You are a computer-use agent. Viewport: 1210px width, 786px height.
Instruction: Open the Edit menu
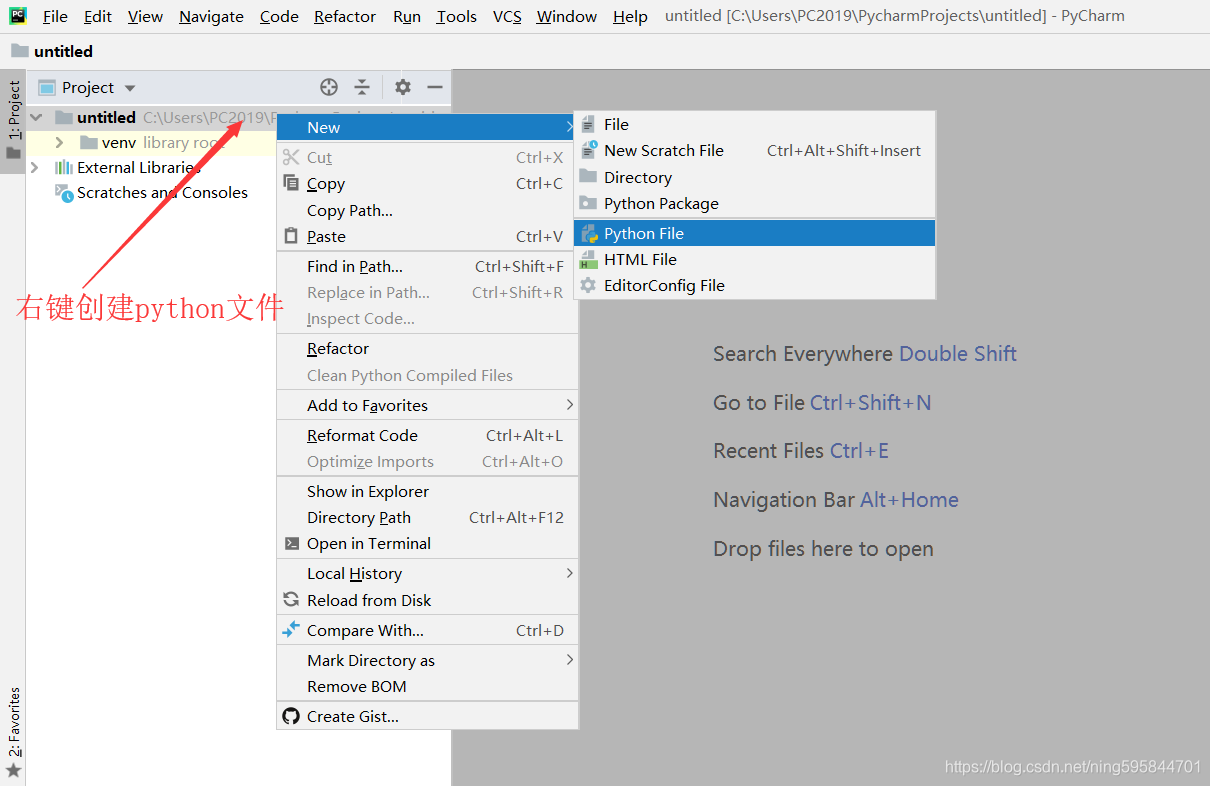point(98,16)
